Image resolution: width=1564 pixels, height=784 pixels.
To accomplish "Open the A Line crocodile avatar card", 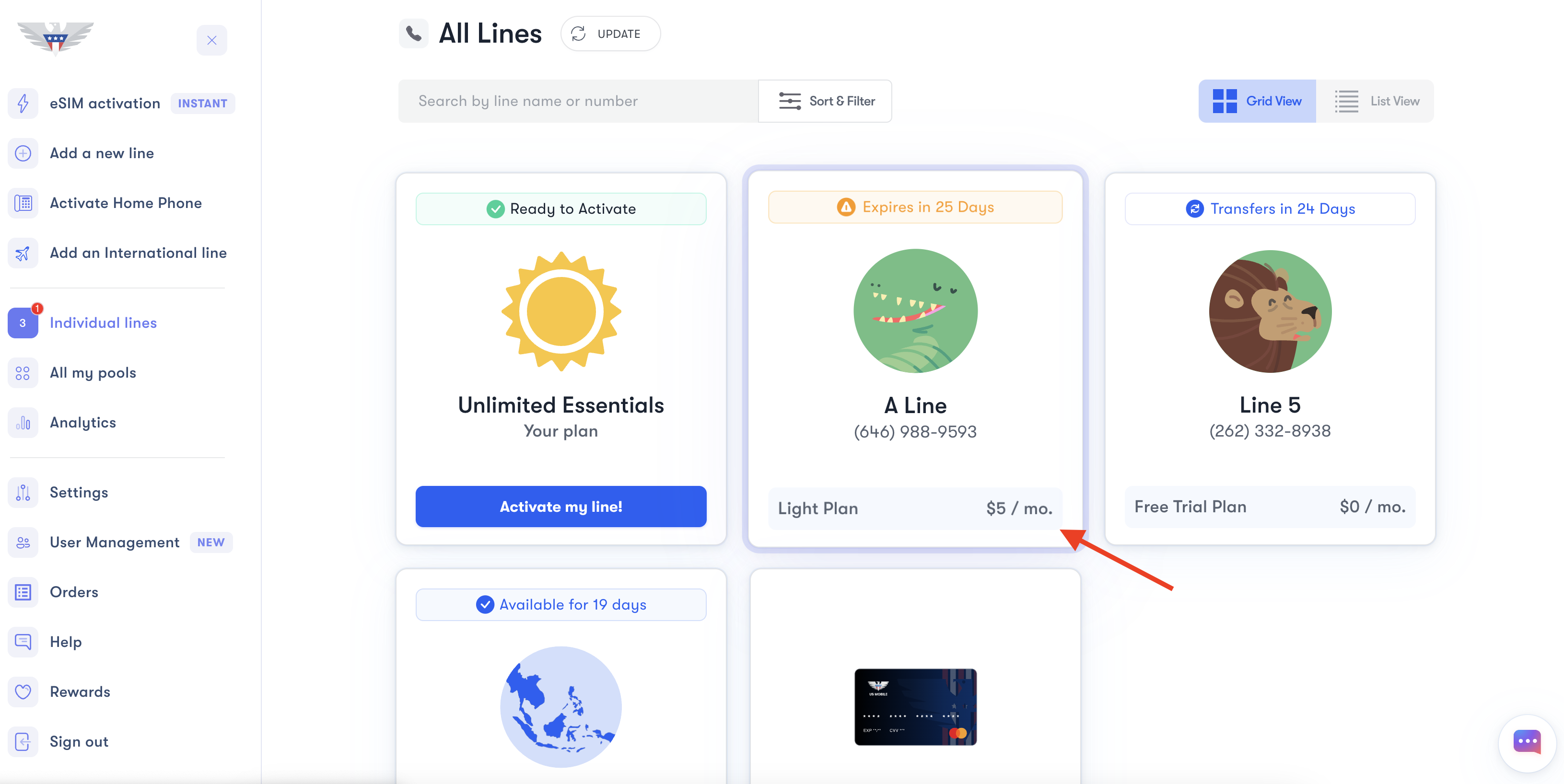I will click(x=915, y=311).
